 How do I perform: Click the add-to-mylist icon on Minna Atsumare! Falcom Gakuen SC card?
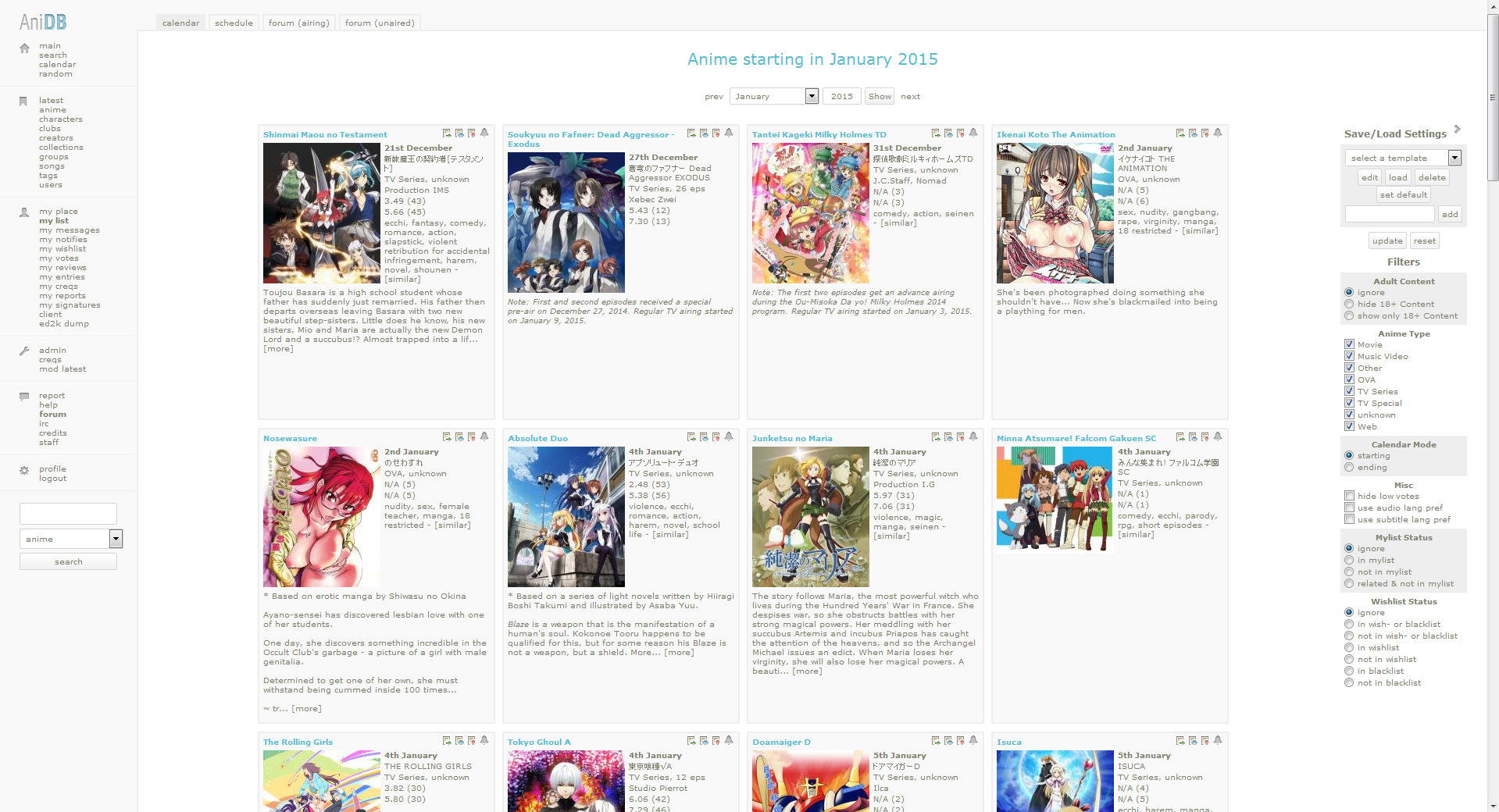coord(1180,437)
